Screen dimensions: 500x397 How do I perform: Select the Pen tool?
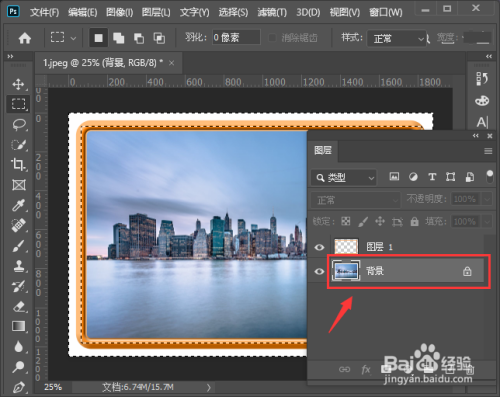point(18,387)
